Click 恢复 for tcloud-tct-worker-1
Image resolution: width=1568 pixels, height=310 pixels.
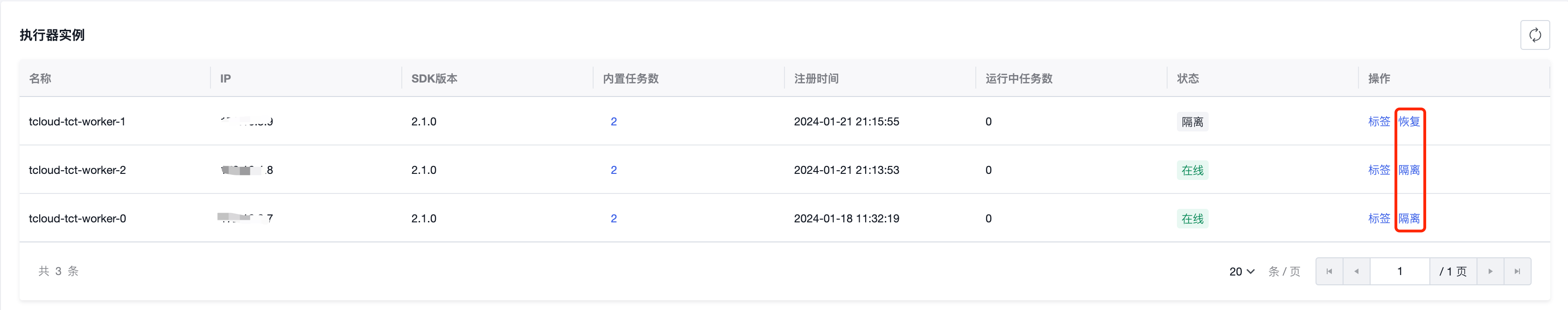pos(1408,122)
